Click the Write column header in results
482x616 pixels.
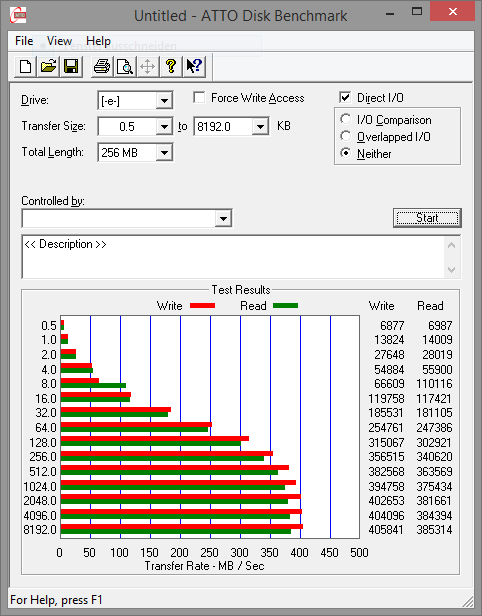381,306
